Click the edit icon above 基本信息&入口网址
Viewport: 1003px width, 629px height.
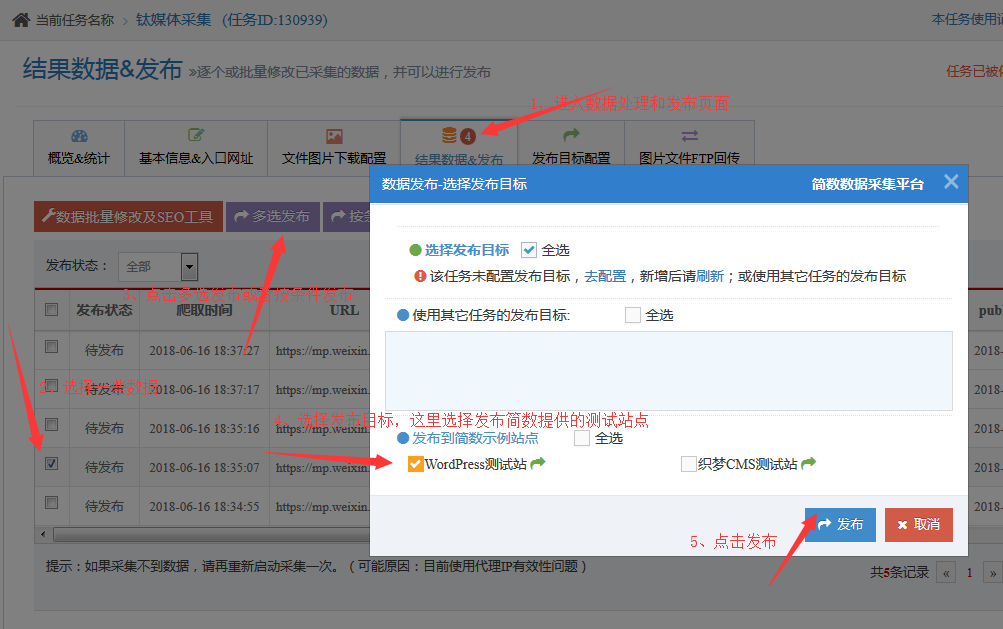click(x=196, y=135)
